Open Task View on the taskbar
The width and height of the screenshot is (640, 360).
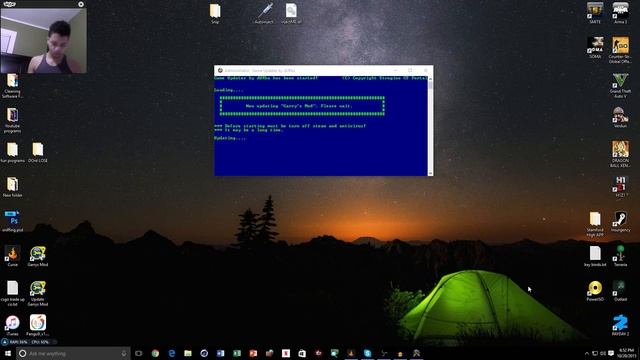(x=139, y=353)
